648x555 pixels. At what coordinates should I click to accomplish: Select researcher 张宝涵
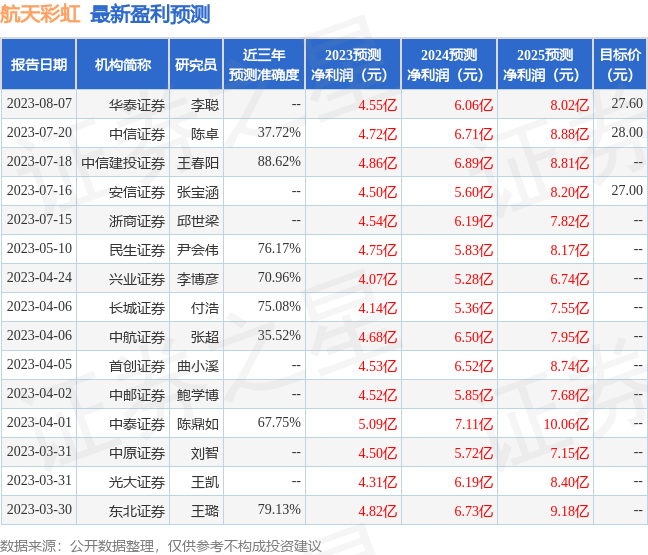coord(198,192)
